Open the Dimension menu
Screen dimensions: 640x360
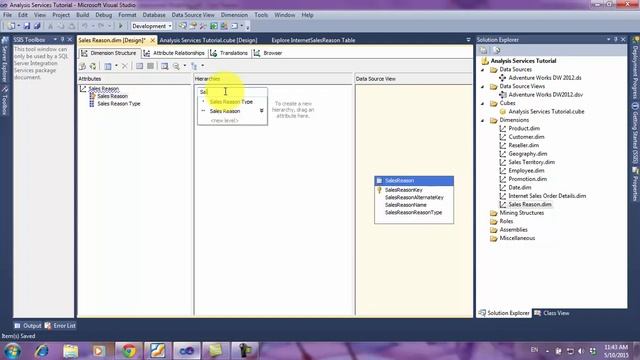tap(234, 15)
